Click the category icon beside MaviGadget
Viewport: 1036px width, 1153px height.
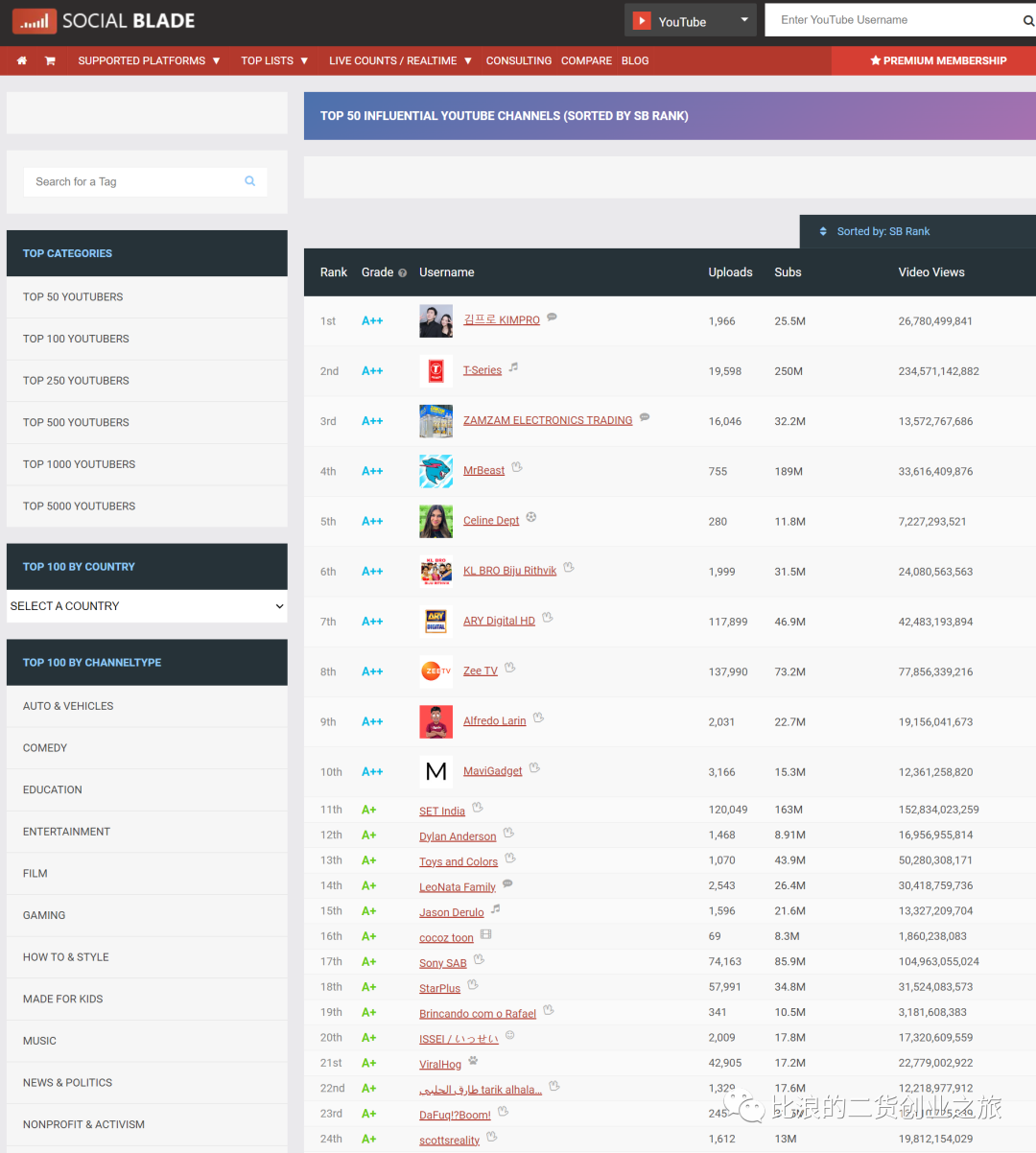[534, 767]
